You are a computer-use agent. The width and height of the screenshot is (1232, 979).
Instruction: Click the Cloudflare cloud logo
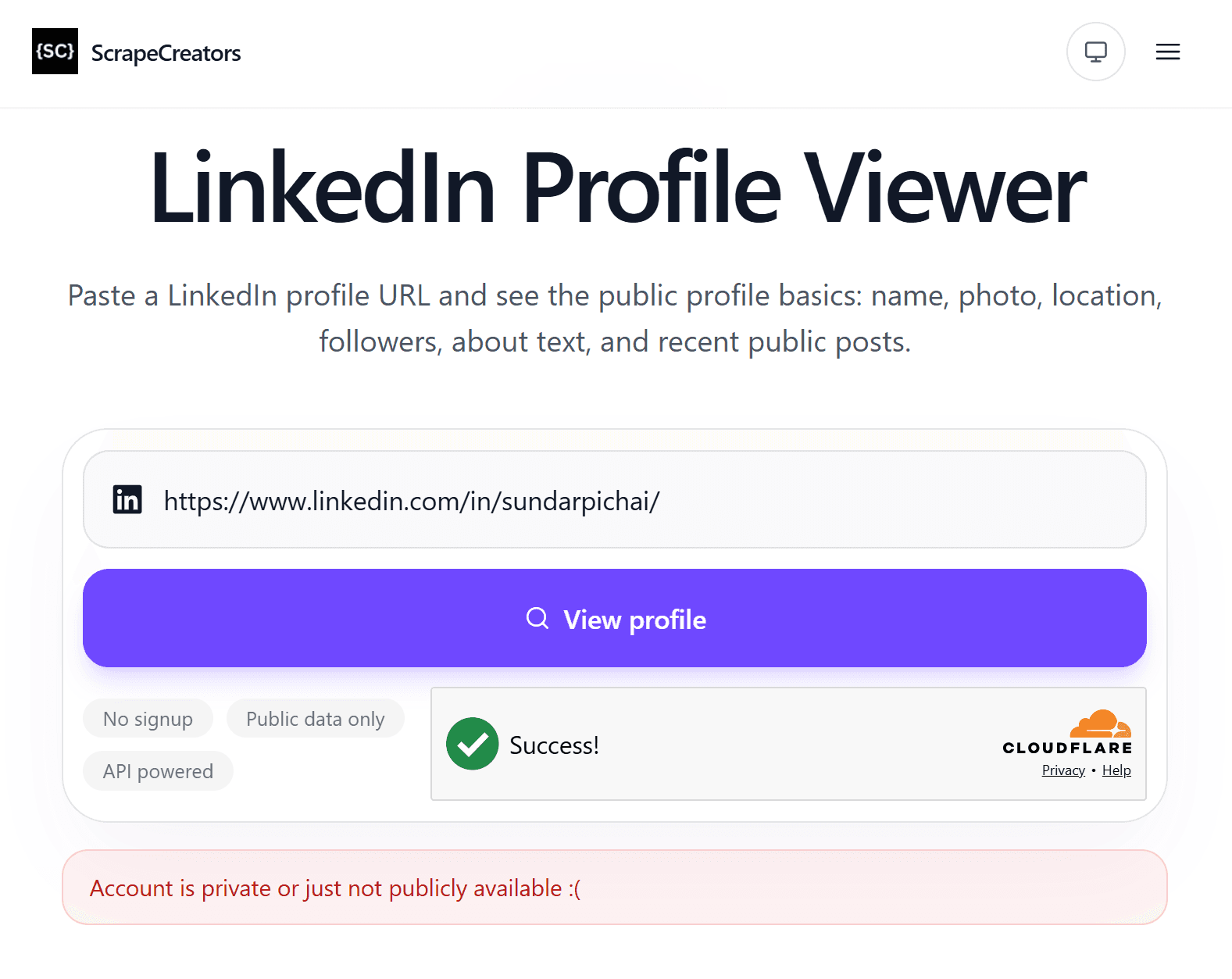click(x=1100, y=724)
